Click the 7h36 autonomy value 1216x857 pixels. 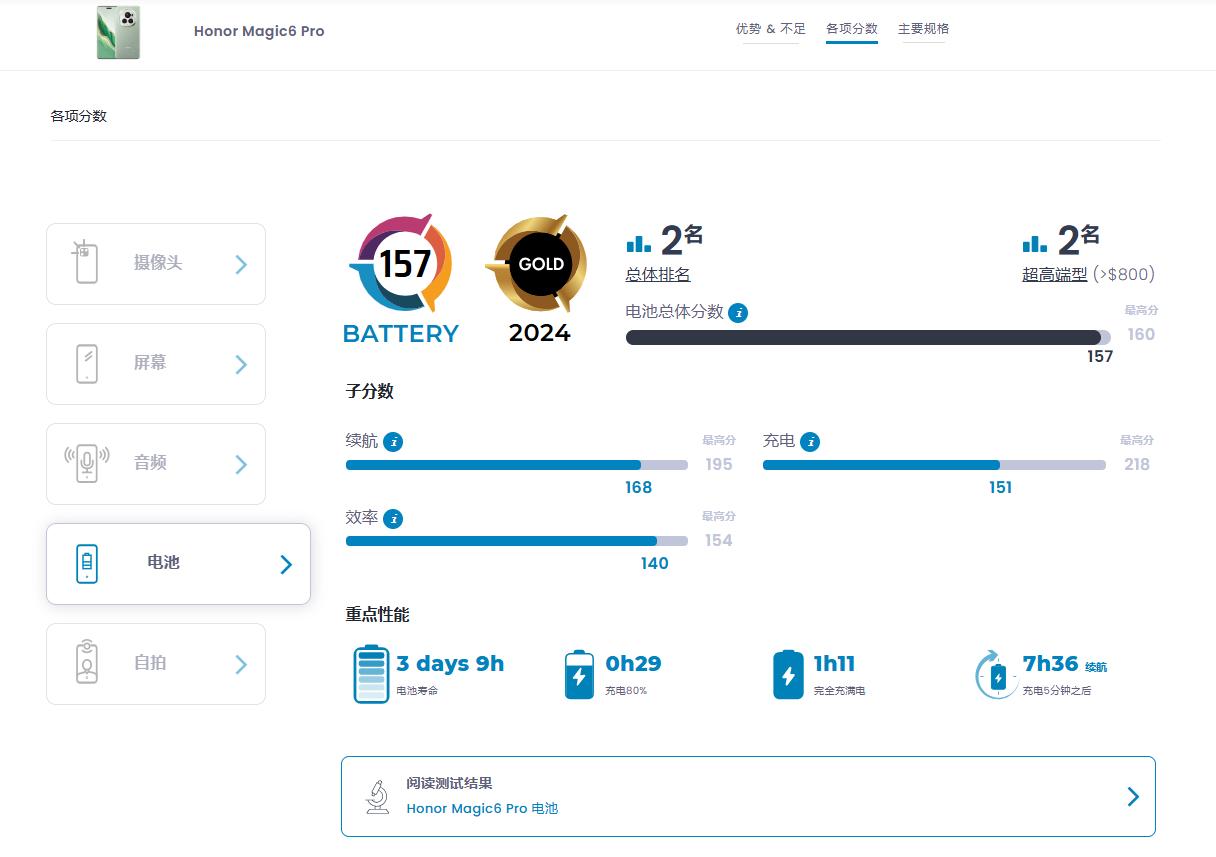click(1050, 664)
